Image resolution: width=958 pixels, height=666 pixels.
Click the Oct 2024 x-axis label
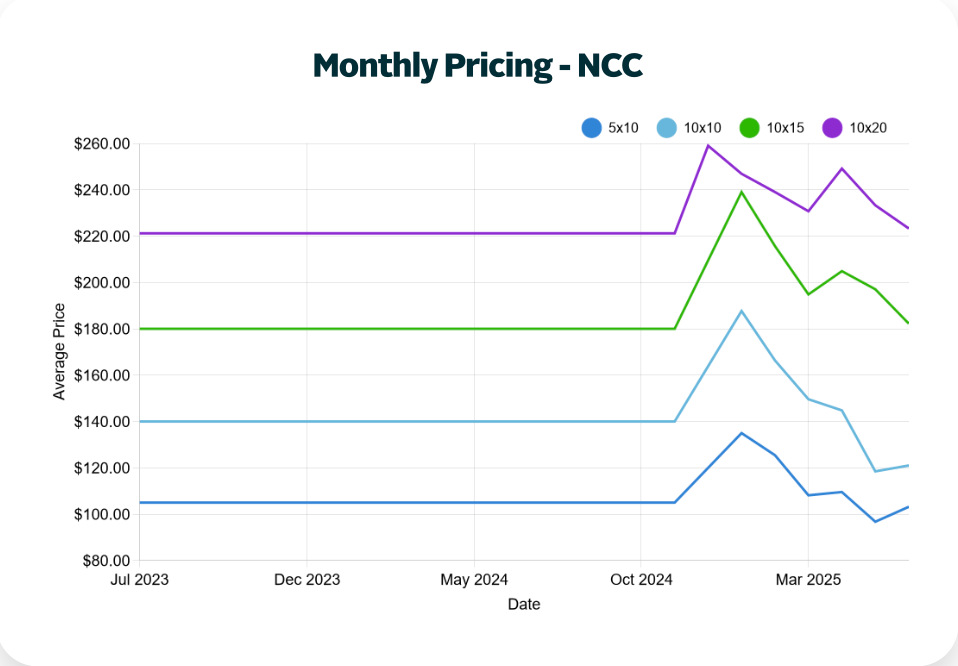pos(641,580)
